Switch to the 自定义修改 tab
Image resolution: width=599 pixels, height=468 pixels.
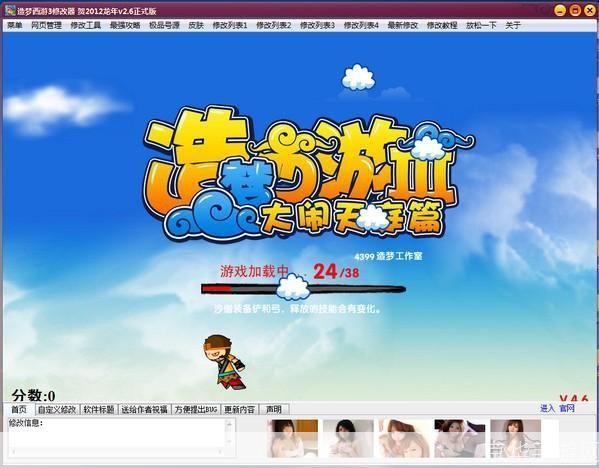[58, 410]
